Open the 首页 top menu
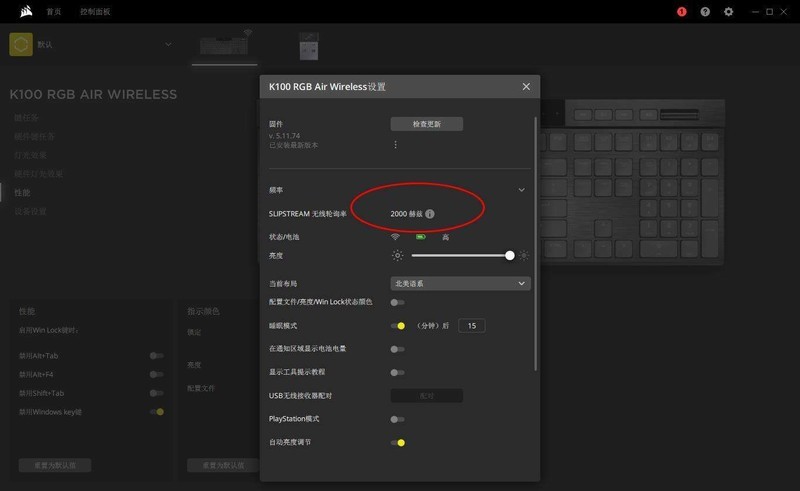The image size is (800, 491). 54,12
